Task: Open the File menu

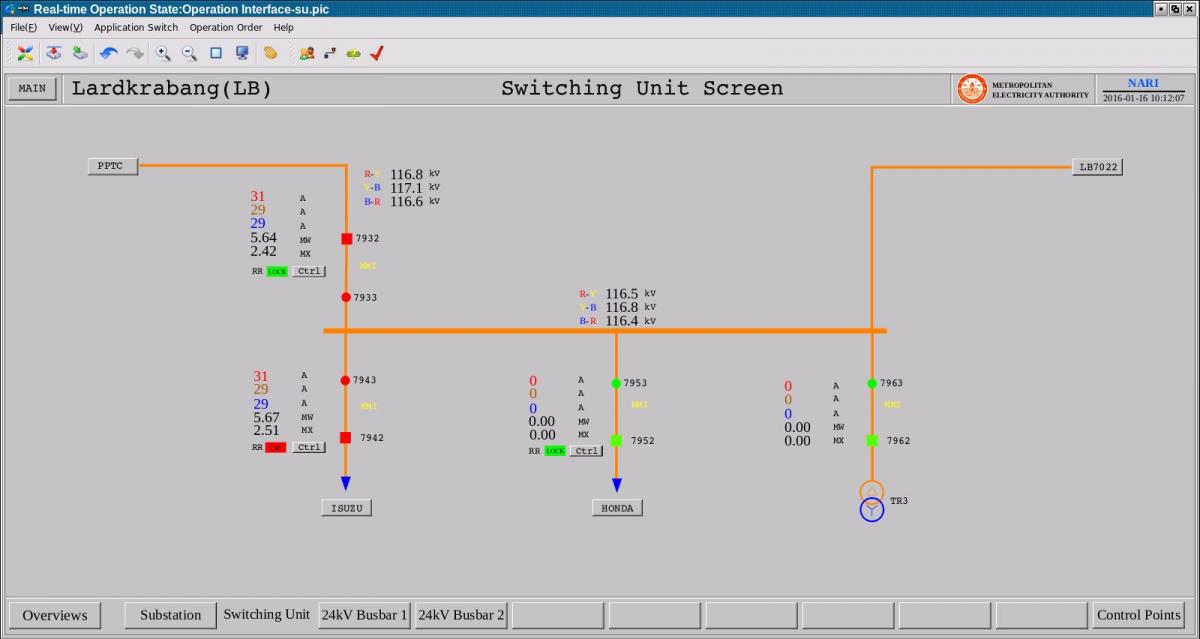Action: pos(24,28)
